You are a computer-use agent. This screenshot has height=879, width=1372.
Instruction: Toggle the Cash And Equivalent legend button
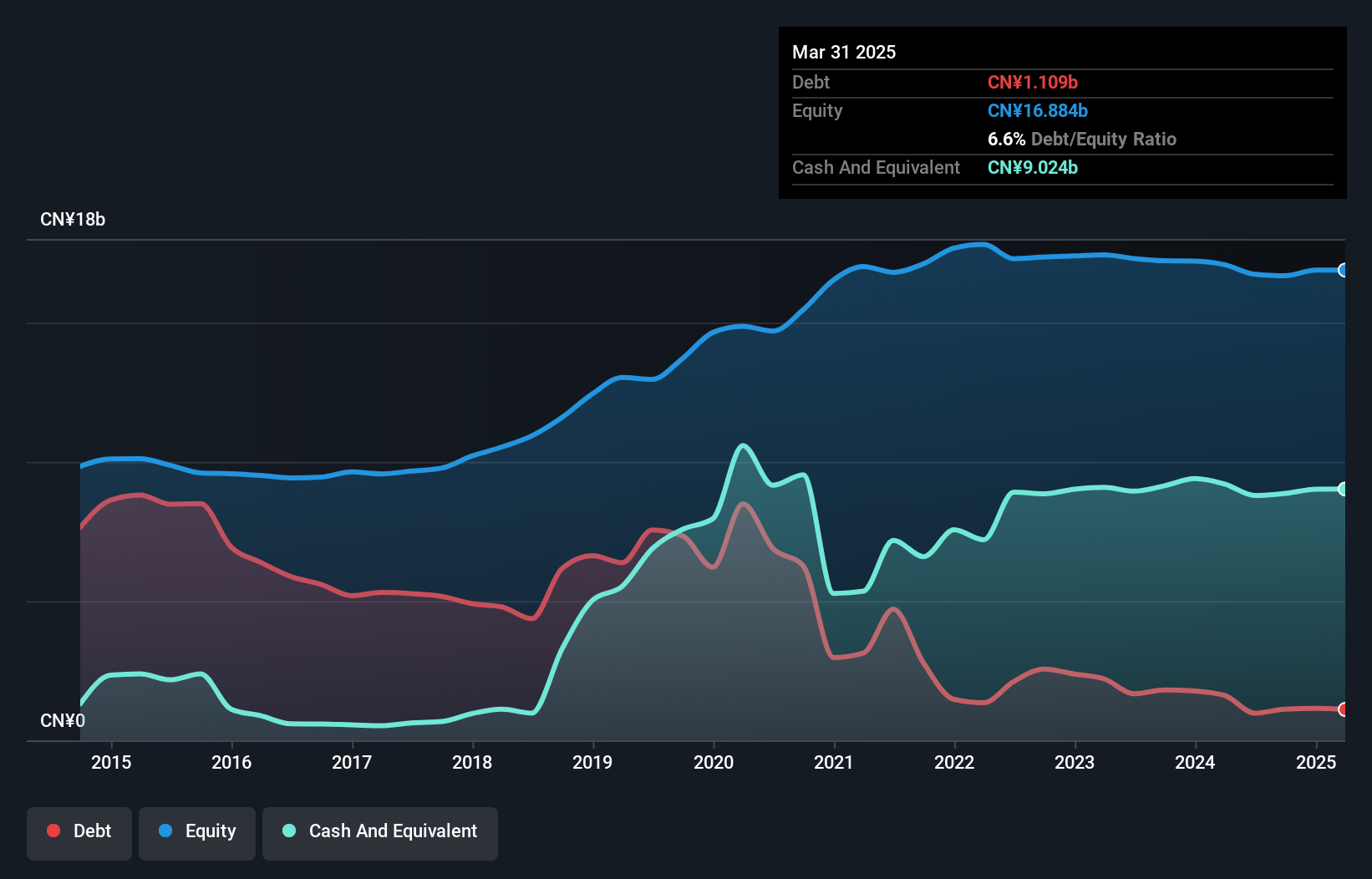380,833
